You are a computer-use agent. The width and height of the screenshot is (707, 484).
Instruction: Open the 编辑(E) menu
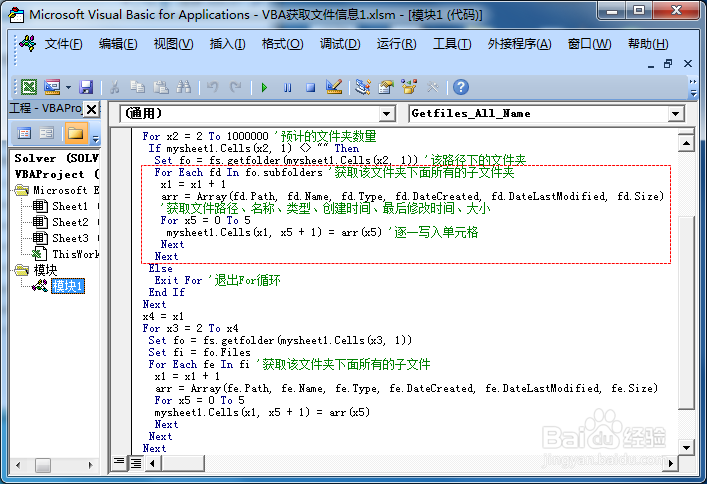pyautogui.click(x=118, y=44)
